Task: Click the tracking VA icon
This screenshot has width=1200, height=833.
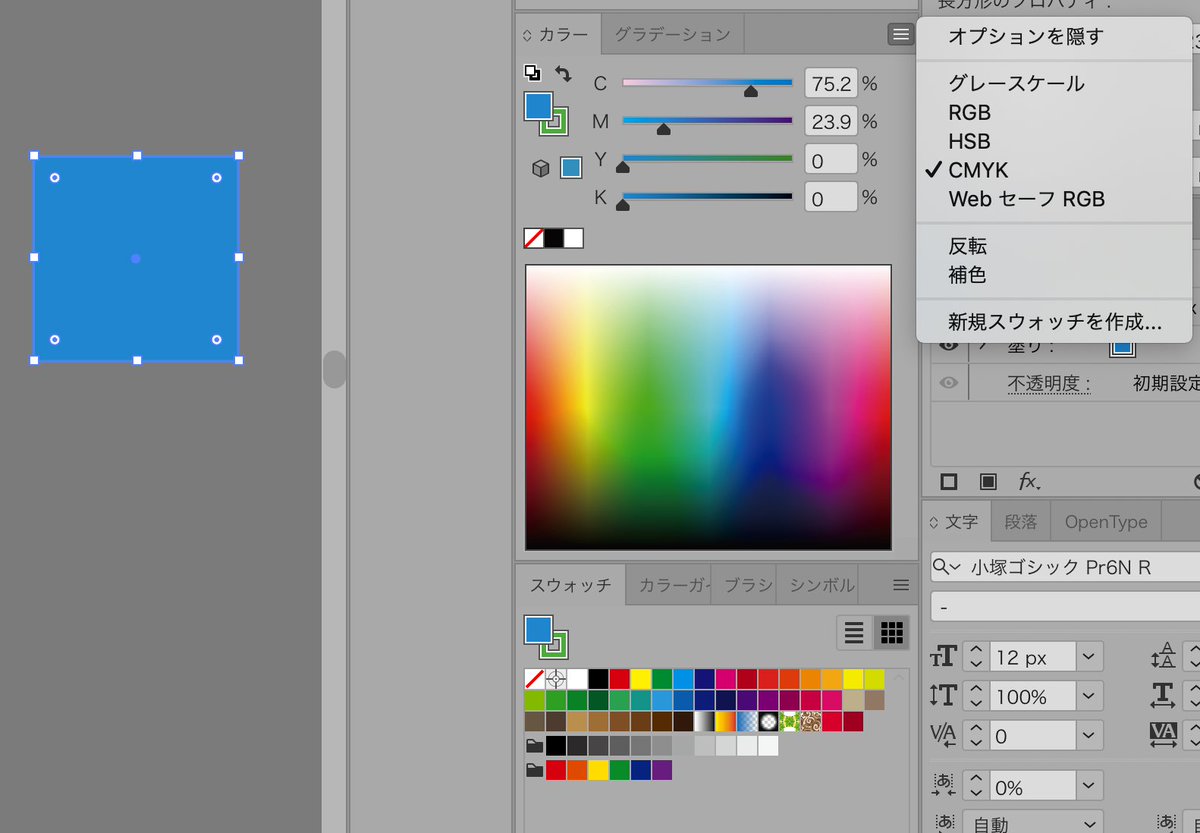Action: coord(1163,736)
